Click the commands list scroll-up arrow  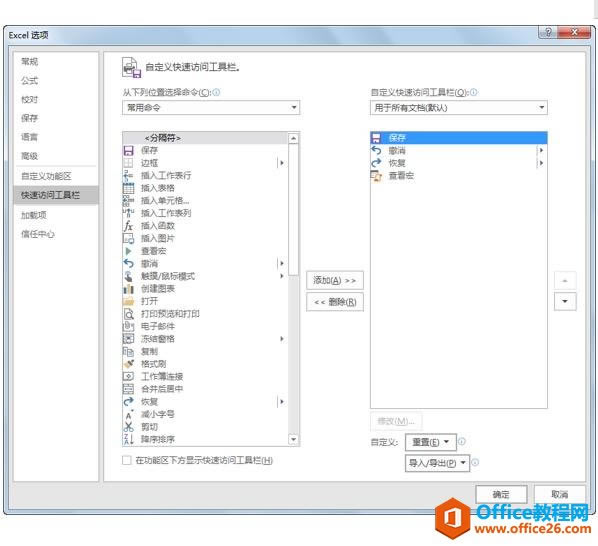(x=293, y=138)
